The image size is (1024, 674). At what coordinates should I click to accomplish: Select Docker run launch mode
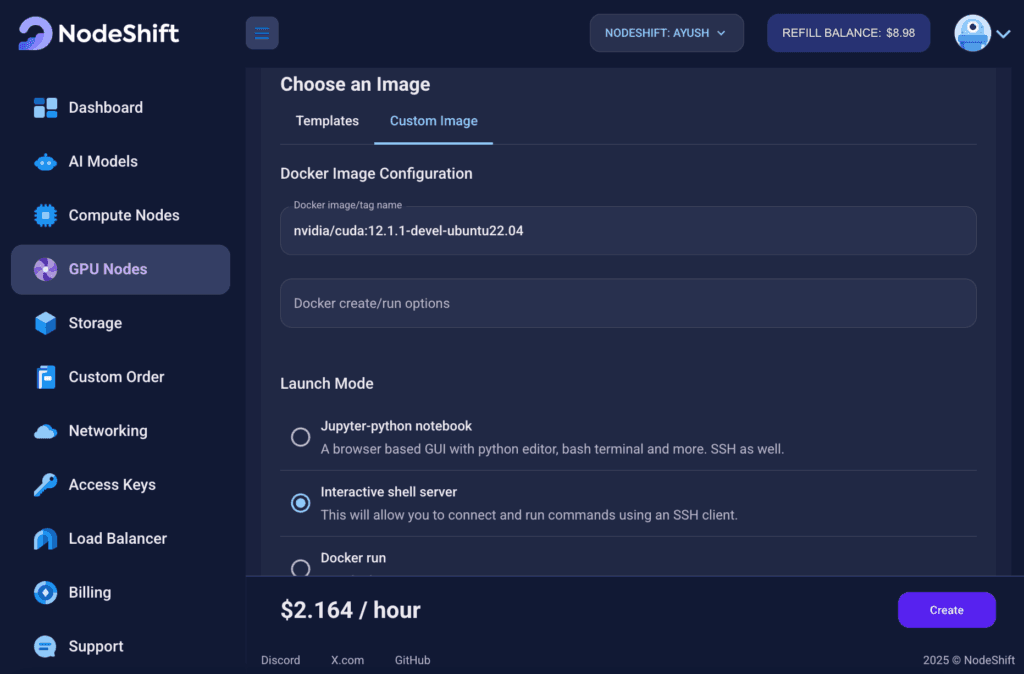coord(300,568)
